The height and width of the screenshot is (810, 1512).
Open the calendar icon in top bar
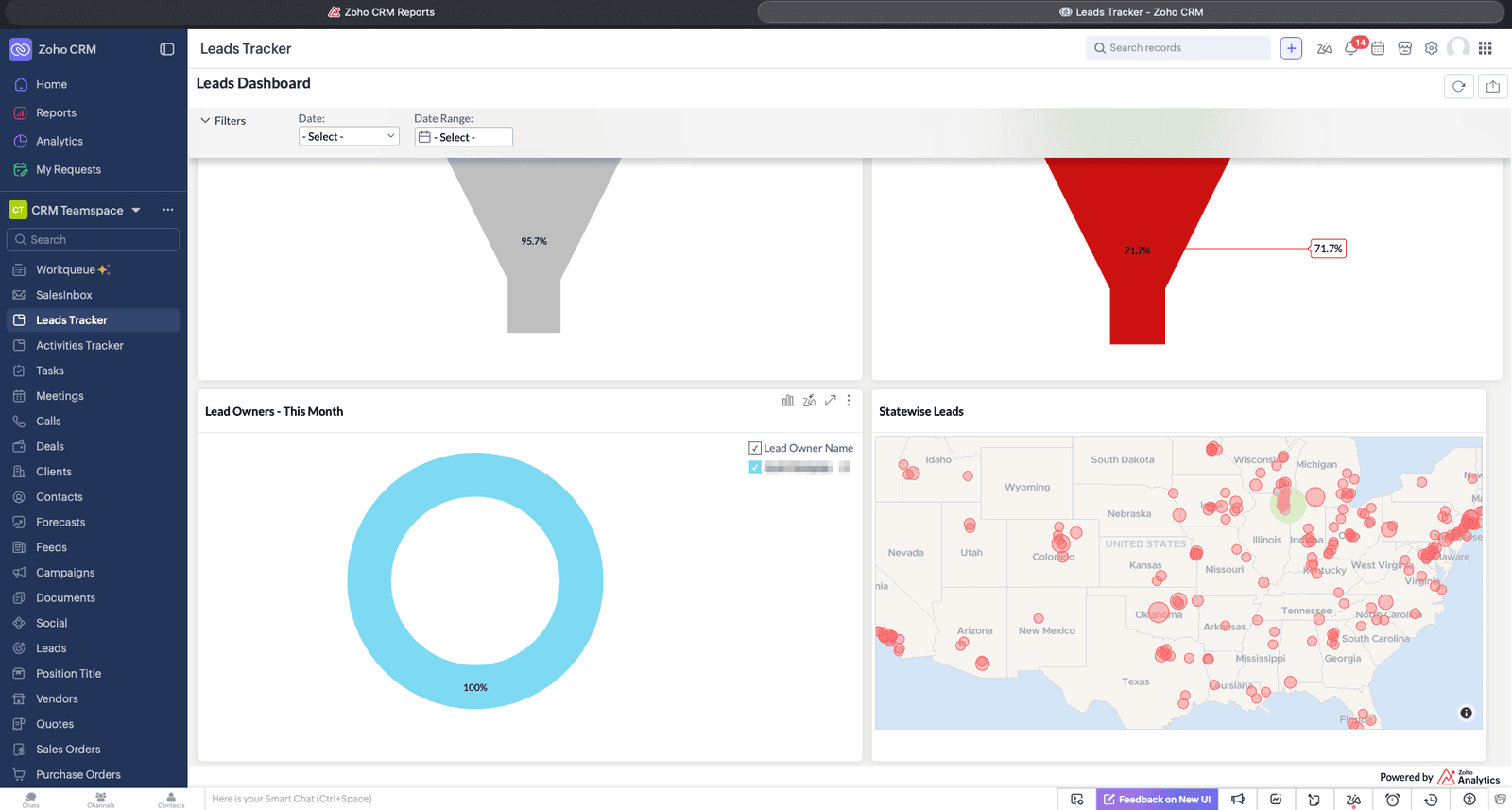(1378, 48)
